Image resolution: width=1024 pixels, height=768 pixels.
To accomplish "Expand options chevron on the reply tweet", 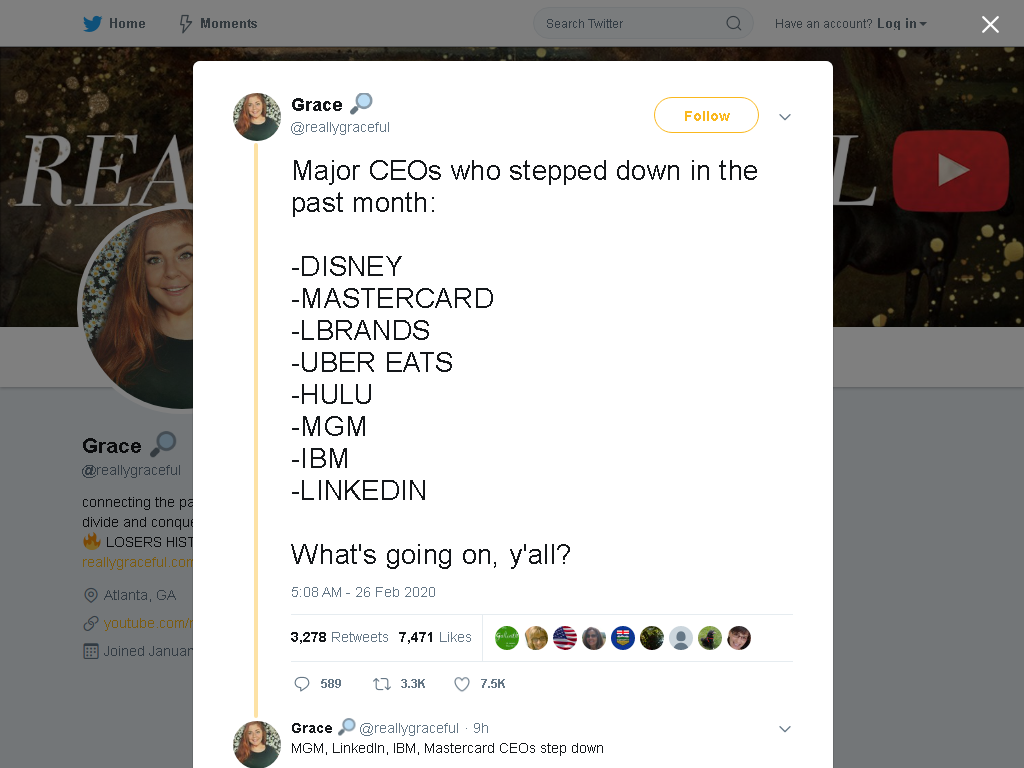I will pos(785,729).
